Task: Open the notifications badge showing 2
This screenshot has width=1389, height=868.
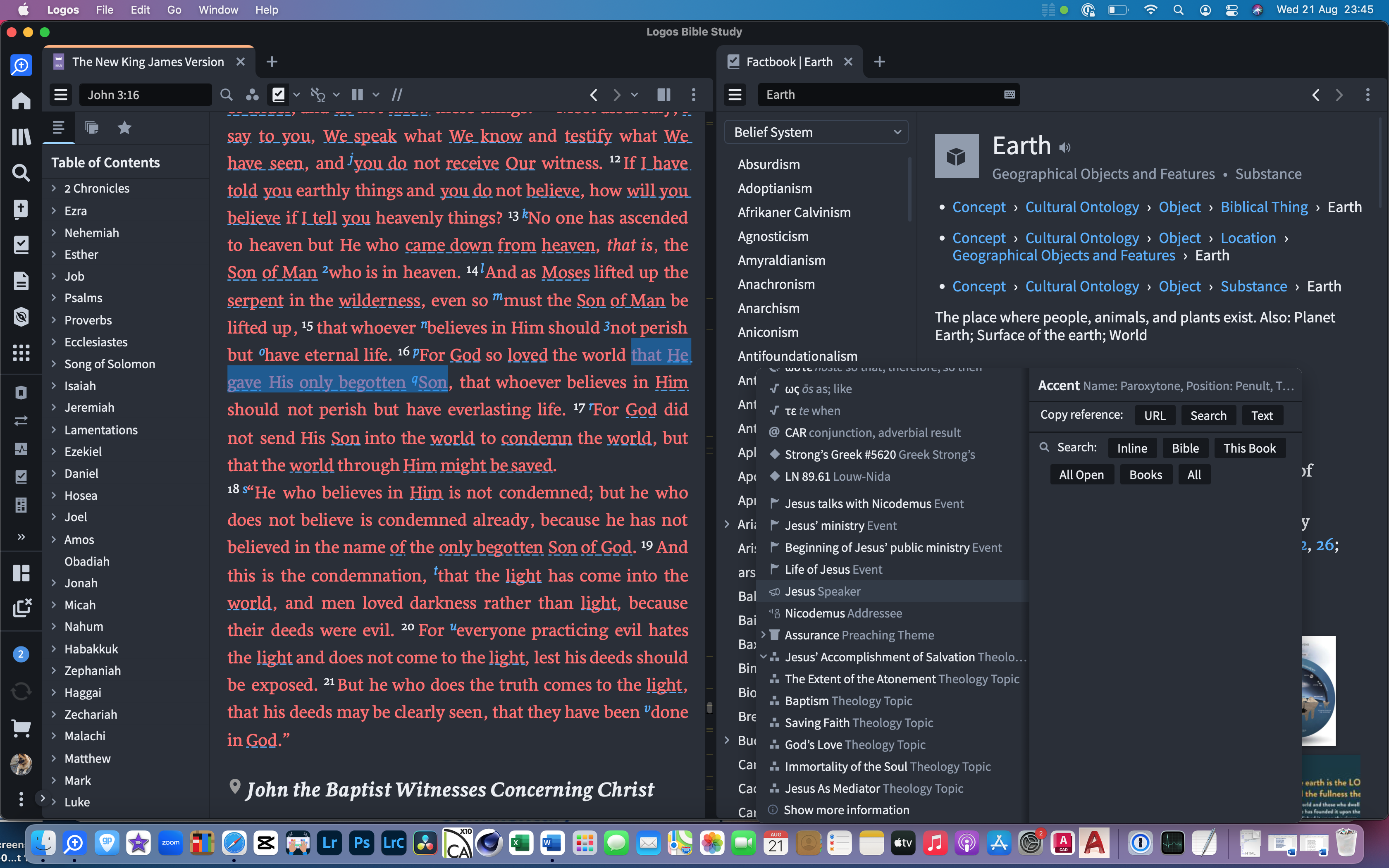Action: click(x=21, y=654)
